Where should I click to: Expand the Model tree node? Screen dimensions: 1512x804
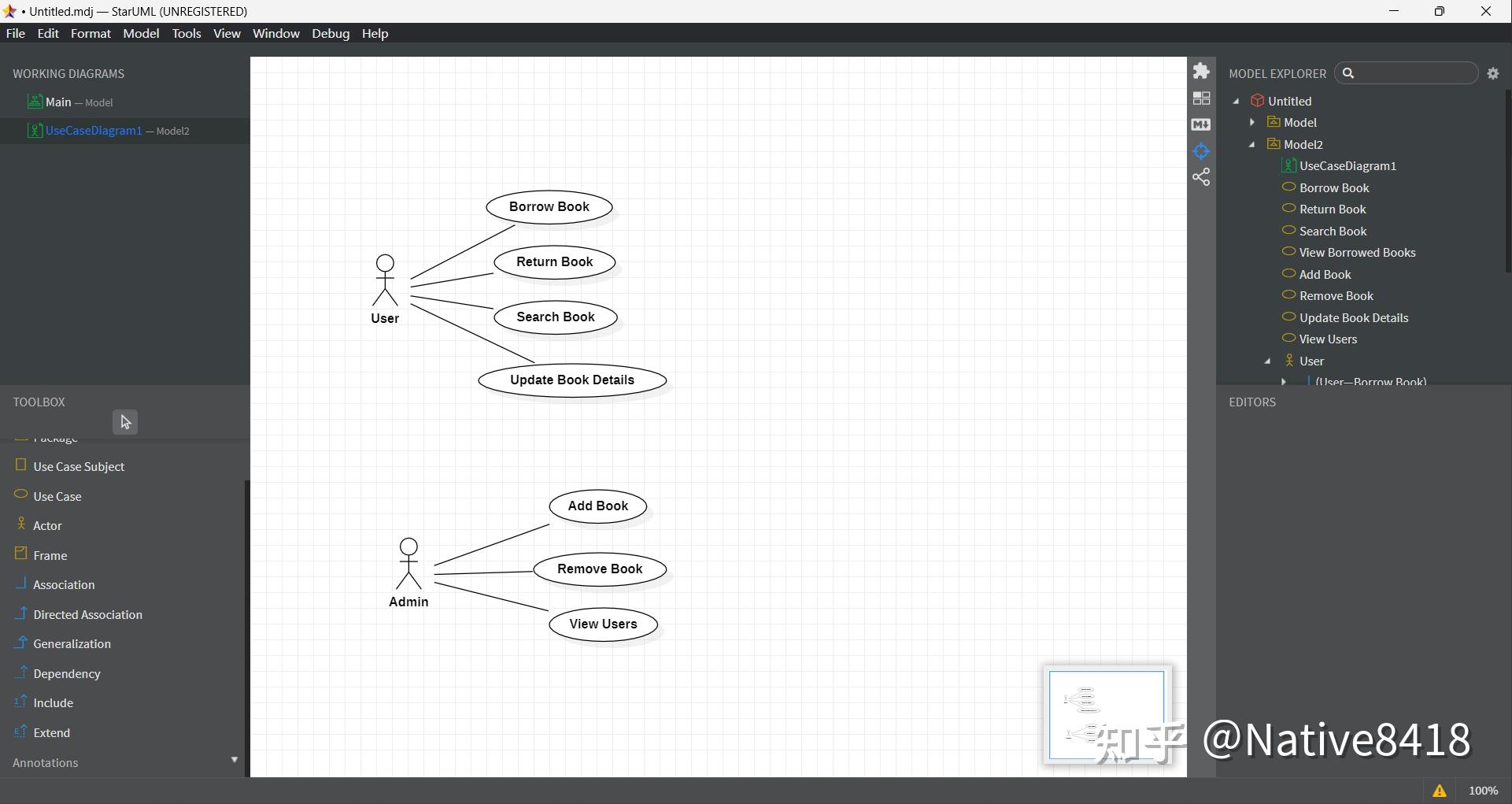tap(1253, 122)
